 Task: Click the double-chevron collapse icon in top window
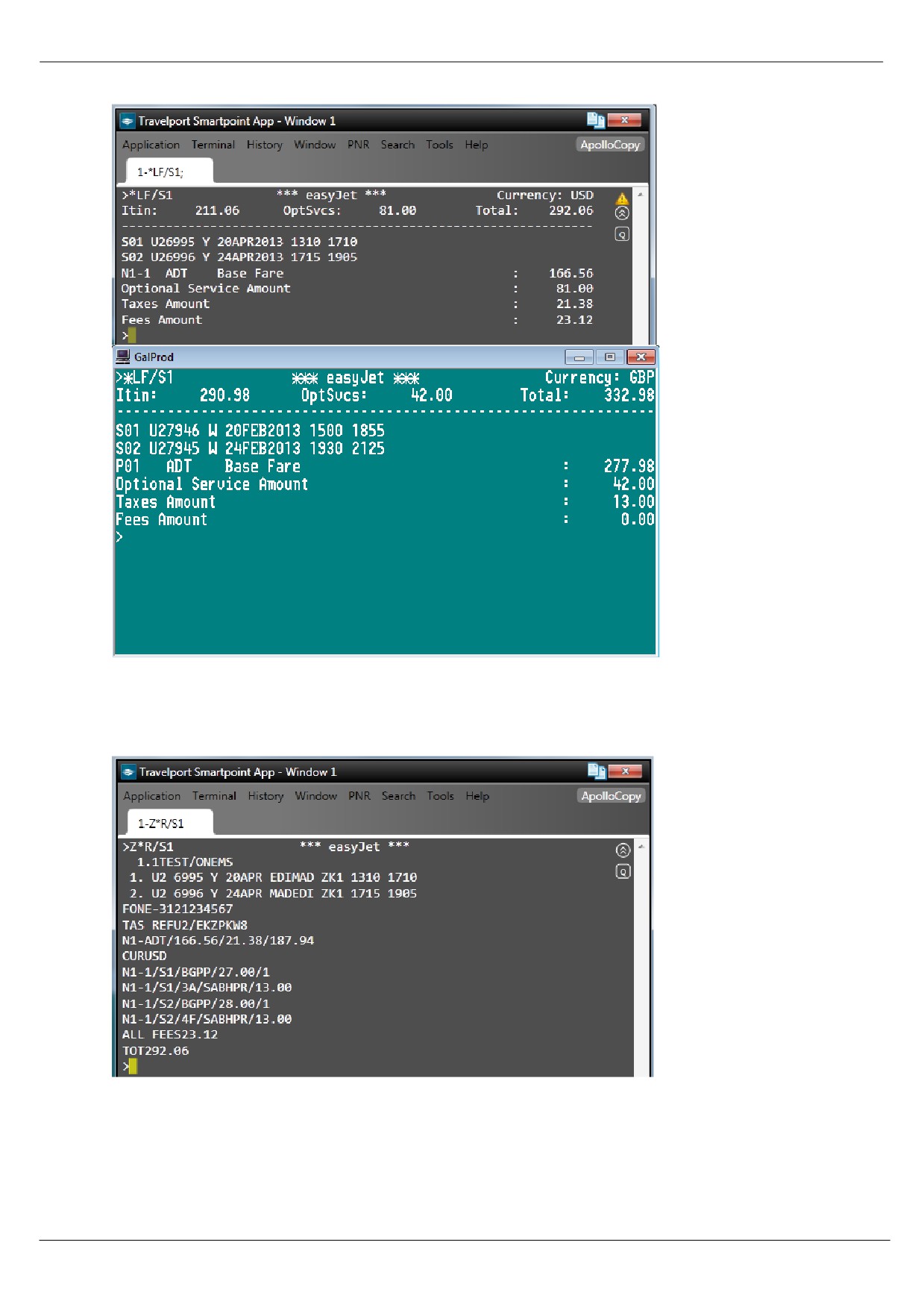622,213
